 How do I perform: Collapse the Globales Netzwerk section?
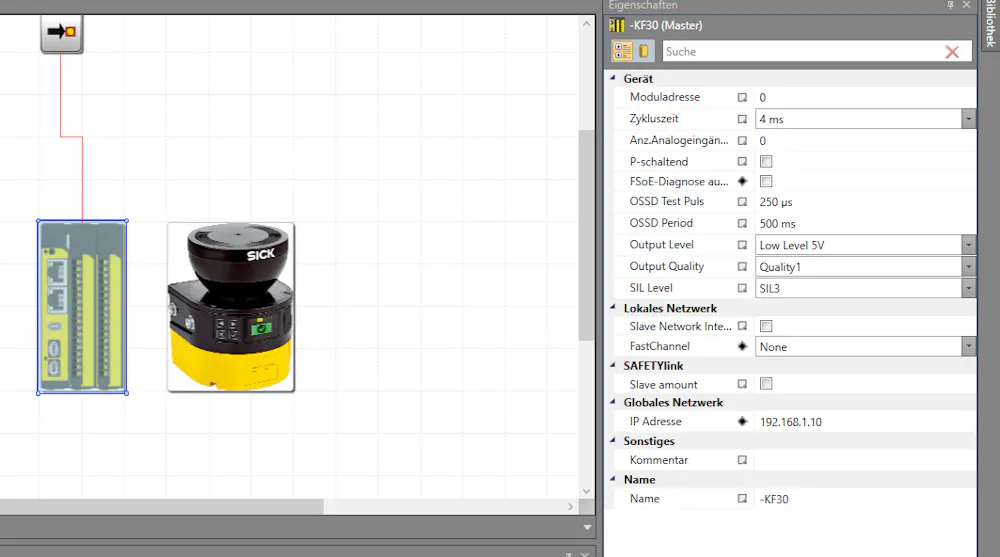click(614, 402)
